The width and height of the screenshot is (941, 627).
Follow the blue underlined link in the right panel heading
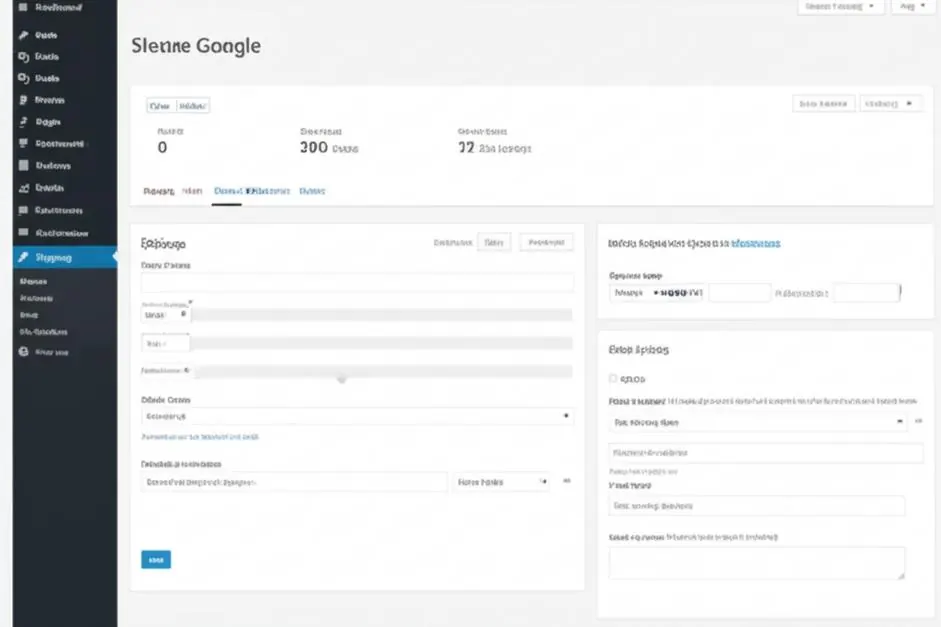[756, 244]
